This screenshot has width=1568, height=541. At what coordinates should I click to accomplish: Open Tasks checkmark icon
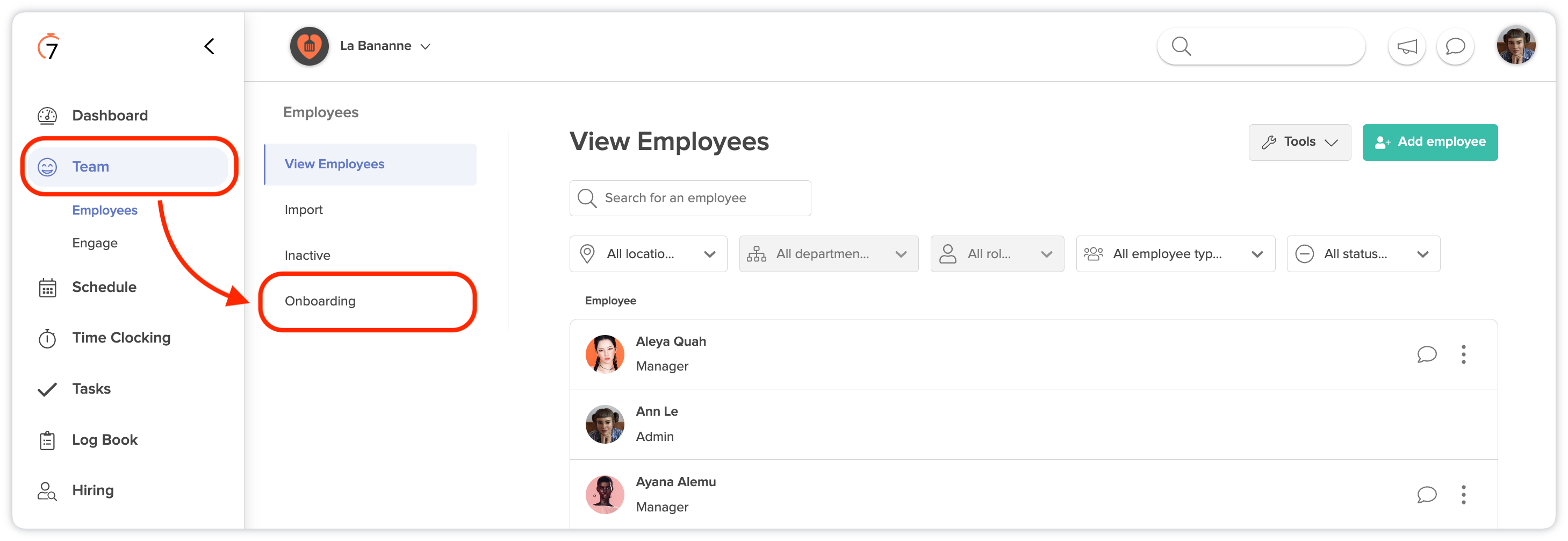point(47,389)
